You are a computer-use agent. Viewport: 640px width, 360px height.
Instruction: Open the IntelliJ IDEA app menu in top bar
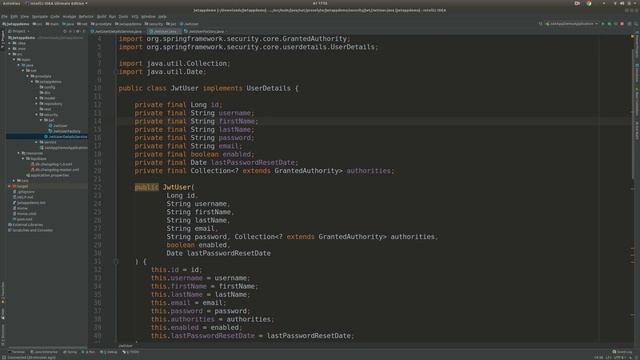click(x=56, y=3)
